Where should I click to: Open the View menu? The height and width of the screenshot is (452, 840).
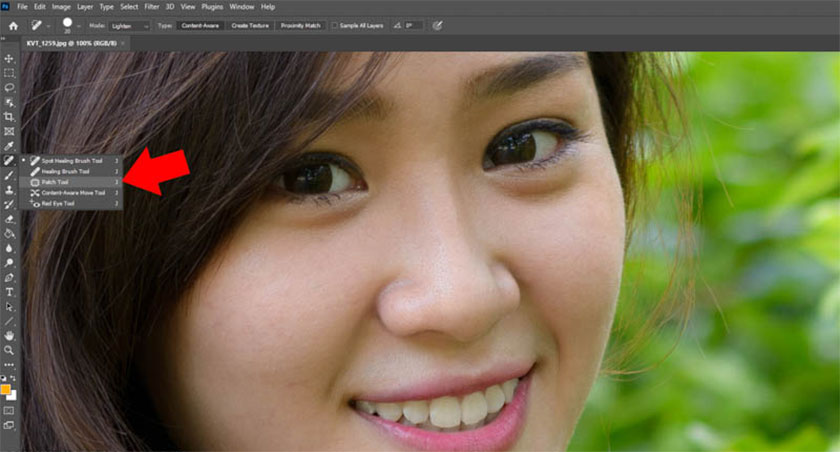click(x=188, y=7)
